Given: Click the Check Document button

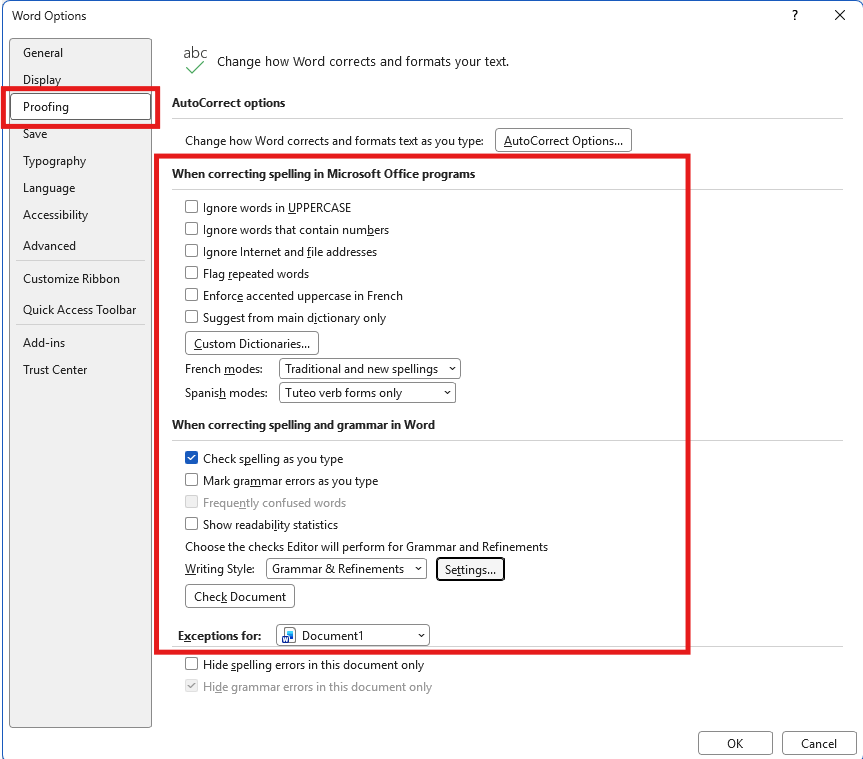Looking at the screenshot, I should (240, 597).
